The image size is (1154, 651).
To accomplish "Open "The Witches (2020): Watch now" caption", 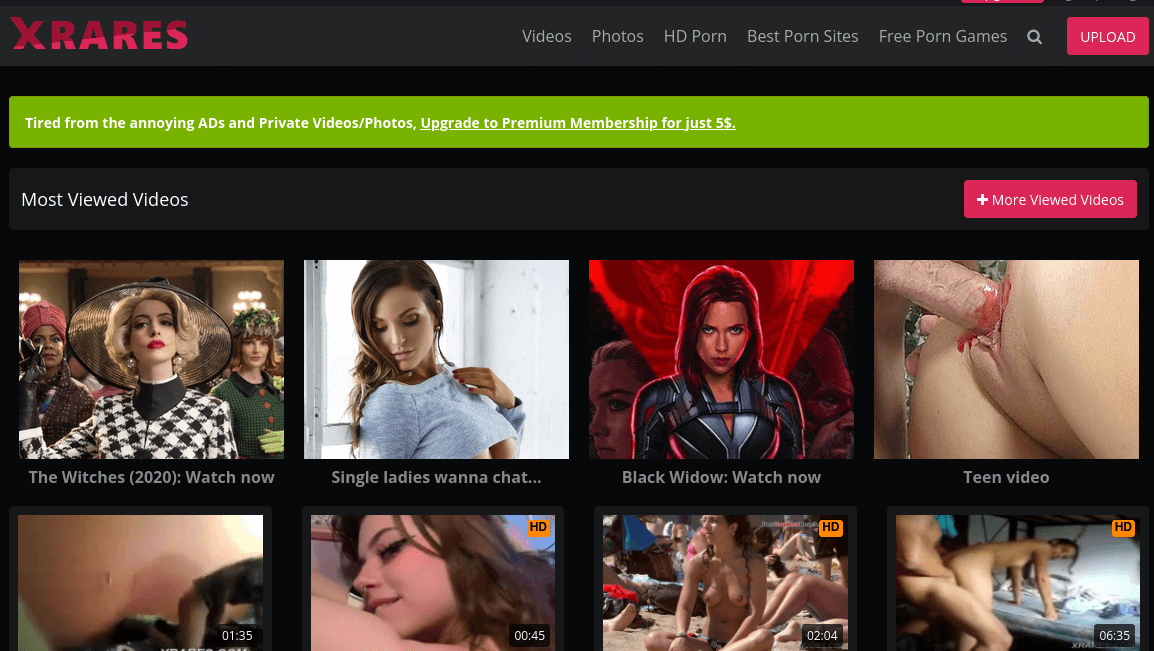I will [x=151, y=477].
